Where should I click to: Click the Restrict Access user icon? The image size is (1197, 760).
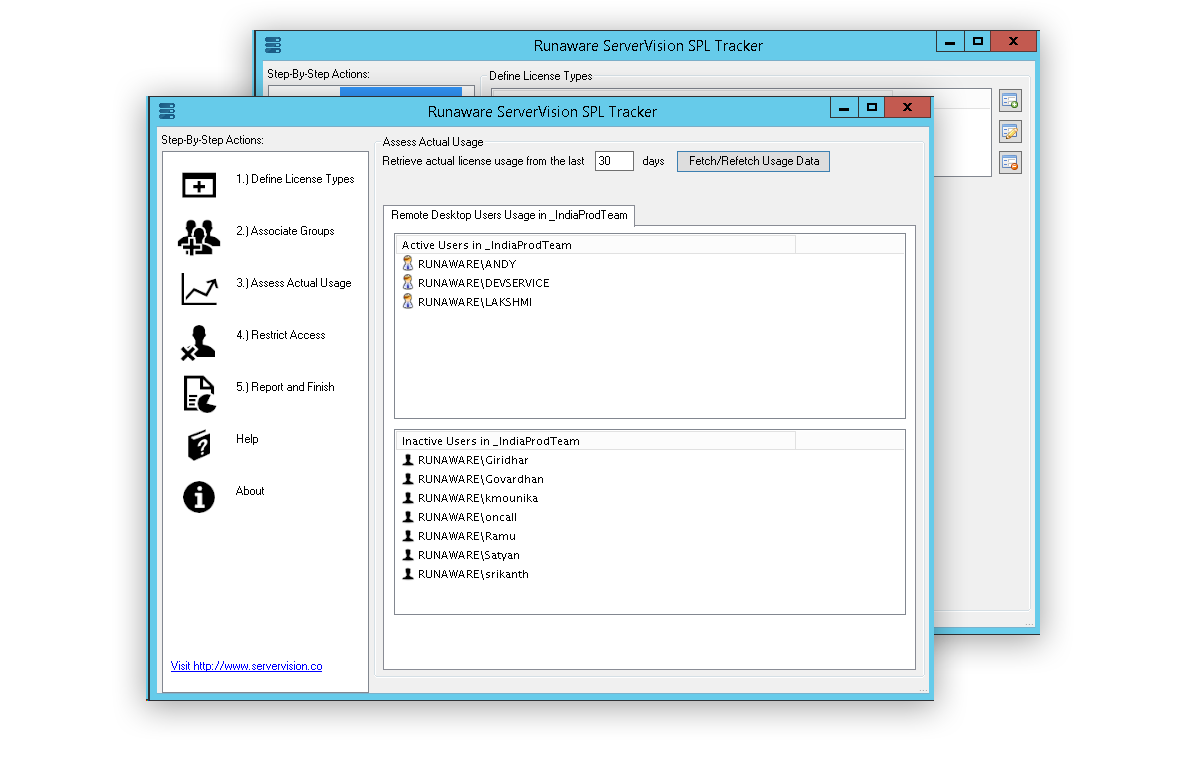tap(198, 342)
